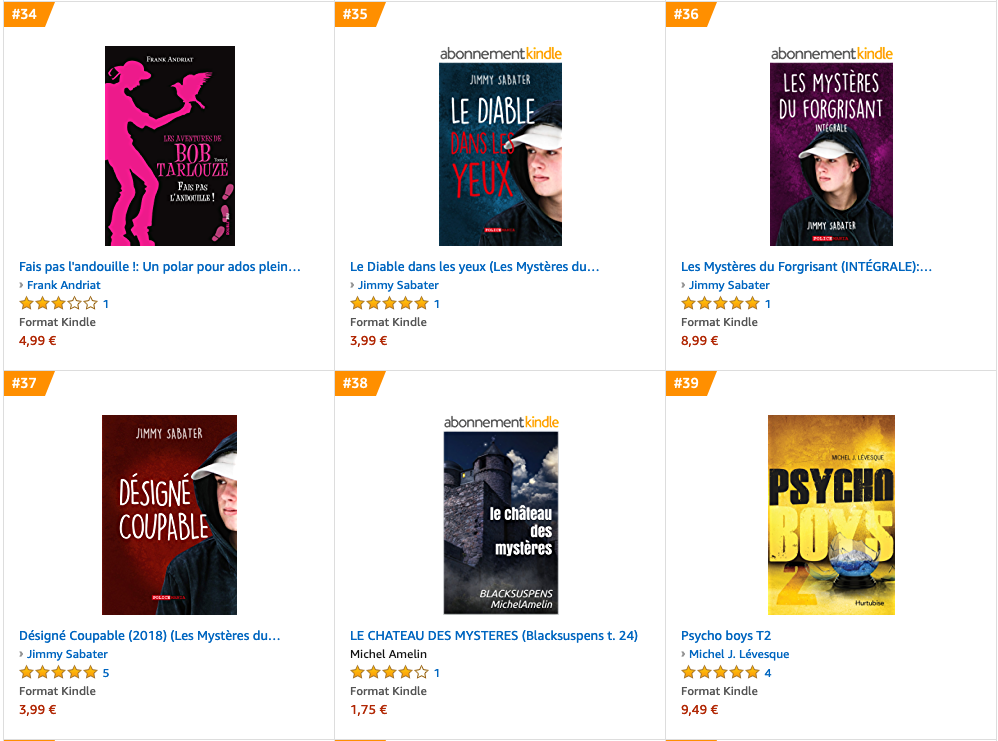
Task: Open the Désigné Coupable book cover
Action: click(169, 515)
